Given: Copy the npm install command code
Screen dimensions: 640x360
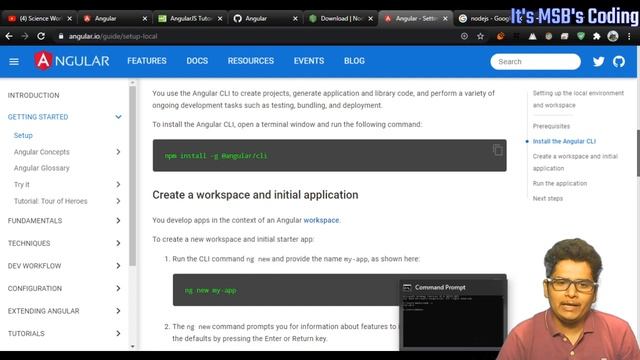Looking at the screenshot, I should coord(497,150).
